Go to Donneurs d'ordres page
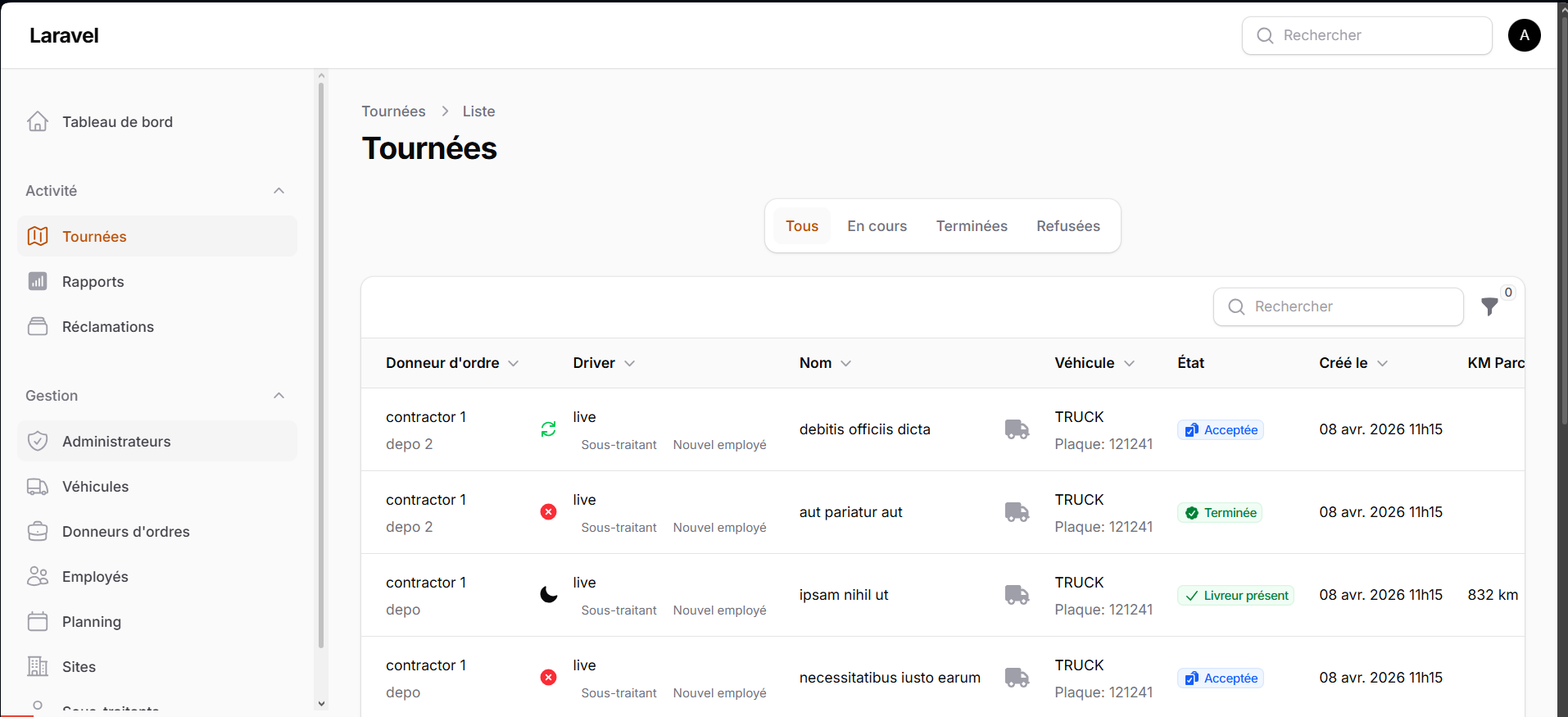 pos(157,531)
